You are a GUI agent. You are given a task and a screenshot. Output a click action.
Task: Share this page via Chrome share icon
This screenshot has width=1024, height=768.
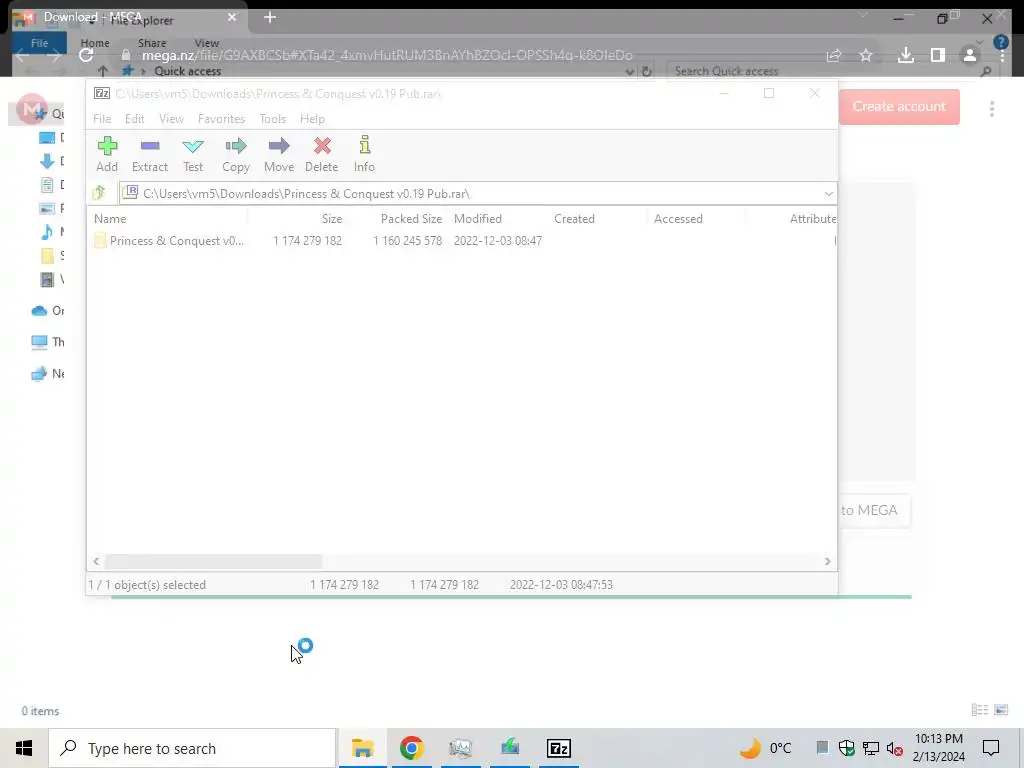coord(833,56)
